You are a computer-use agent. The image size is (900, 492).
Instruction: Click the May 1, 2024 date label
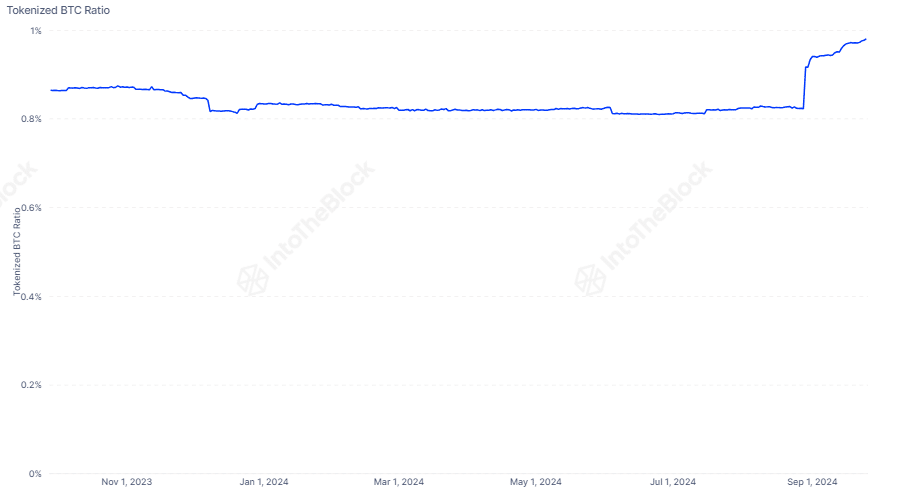coord(536,482)
